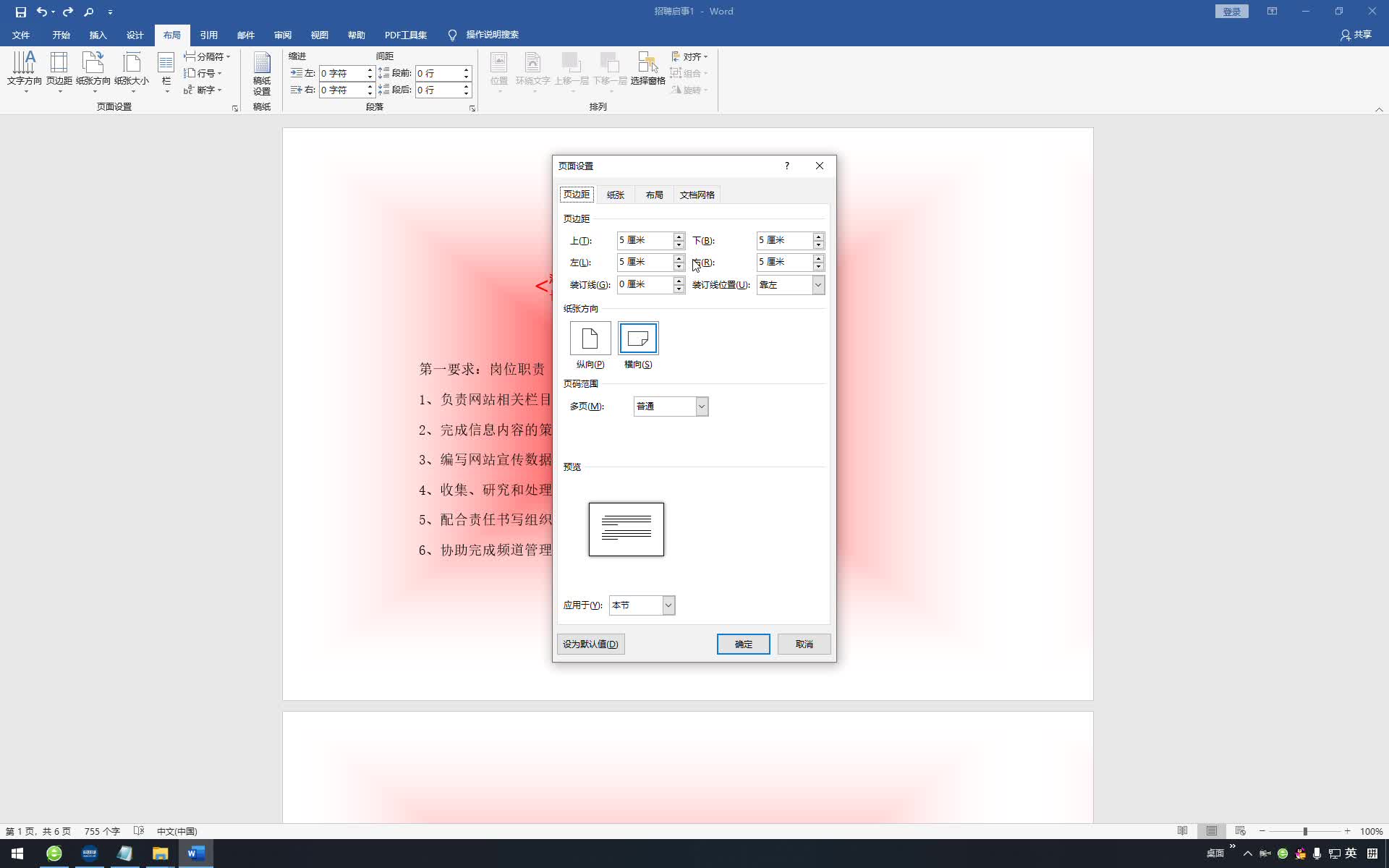Screen dimensions: 1389x868
Task: Click the Windows Start button
Action: (x=17, y=854)
